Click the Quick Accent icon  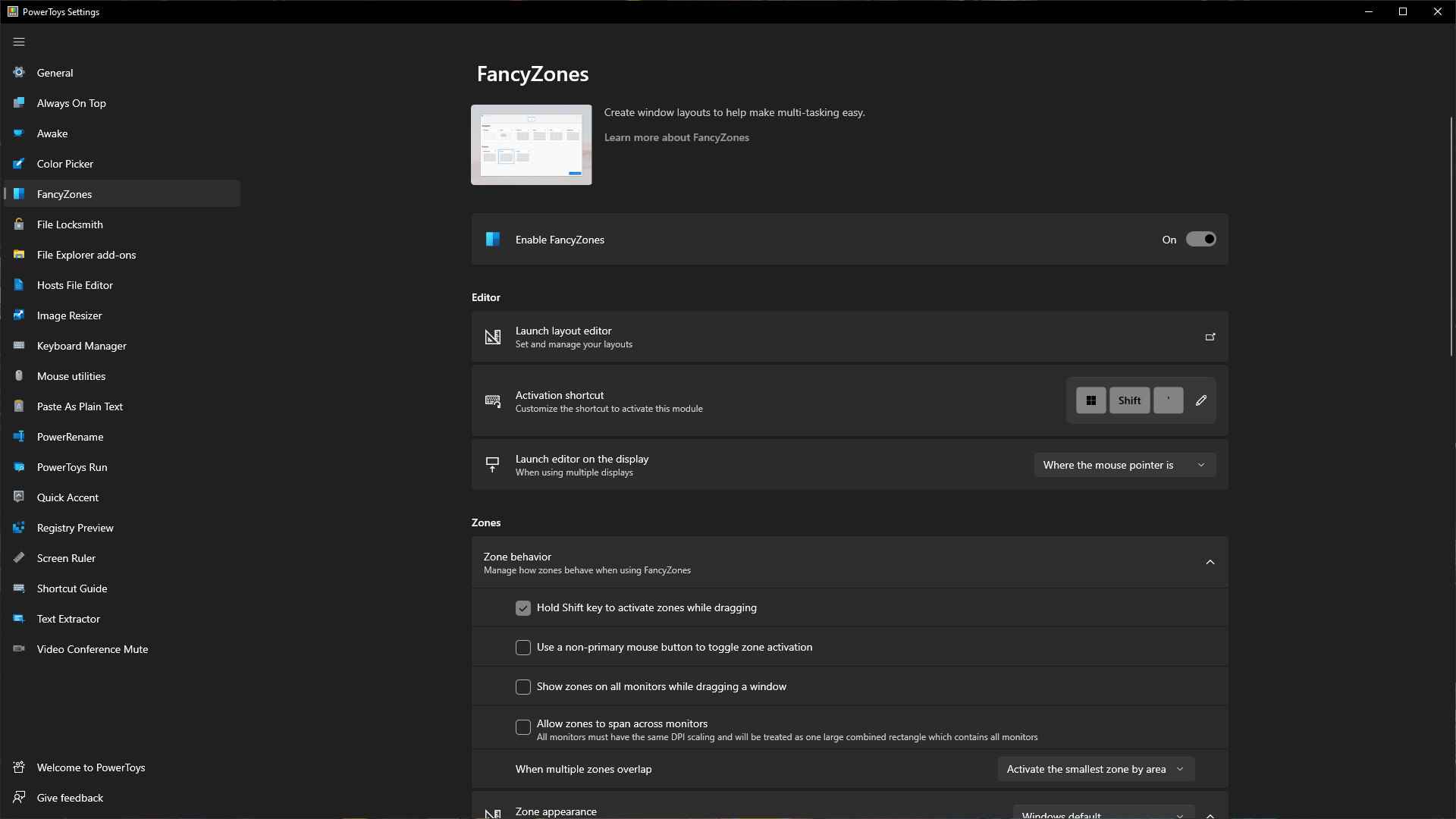click(19, 497)
